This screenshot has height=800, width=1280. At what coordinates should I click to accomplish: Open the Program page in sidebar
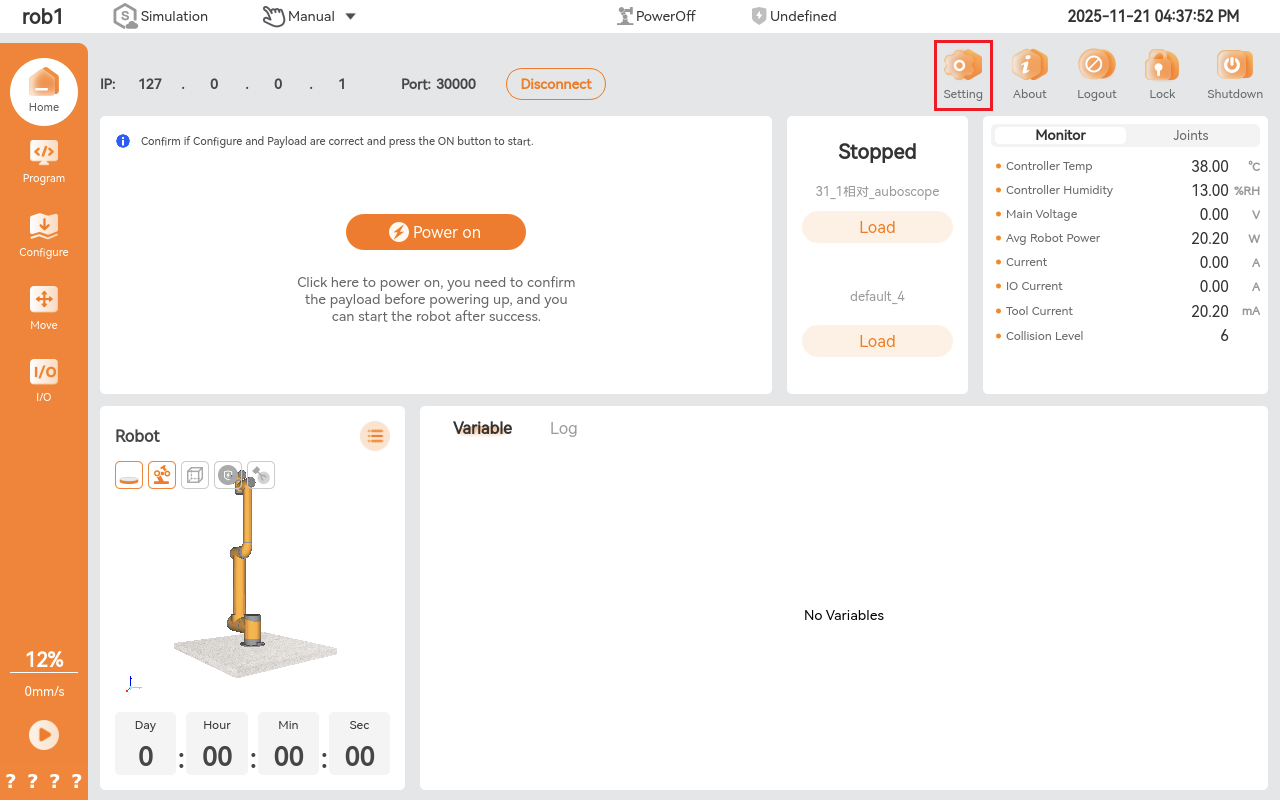point(44,161)
